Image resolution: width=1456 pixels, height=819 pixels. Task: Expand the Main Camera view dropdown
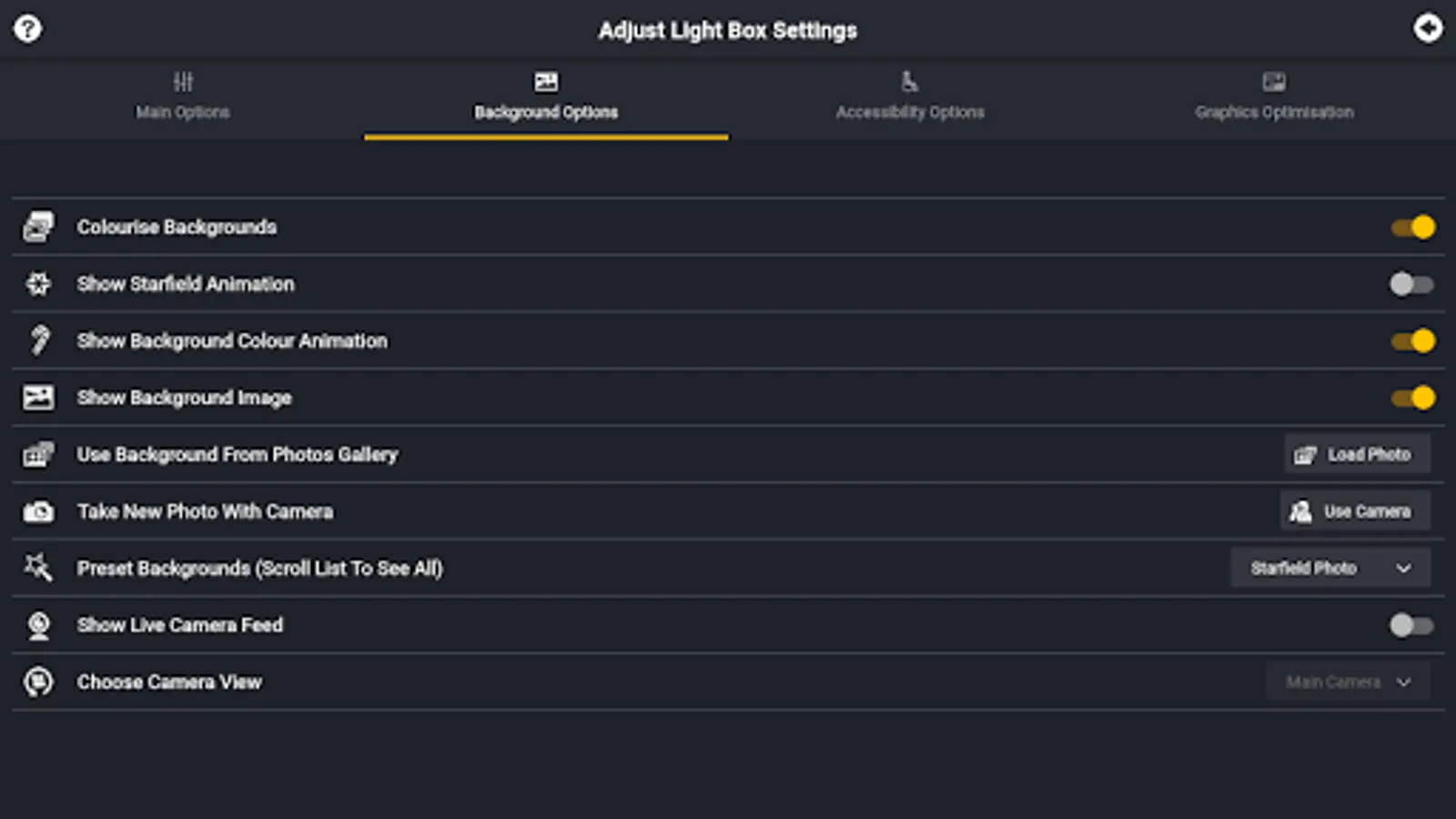1348,682
